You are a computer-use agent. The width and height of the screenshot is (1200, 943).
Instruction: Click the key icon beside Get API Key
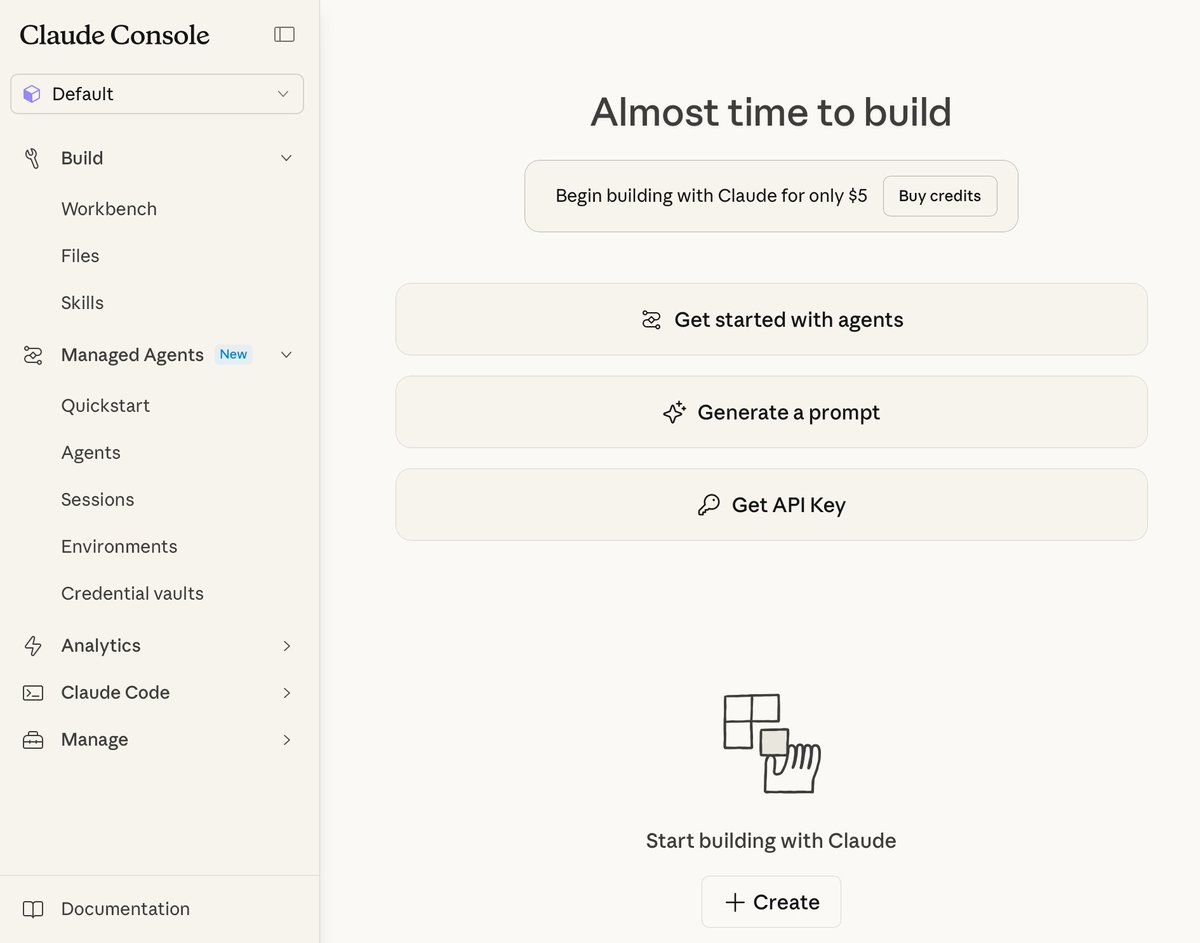(x=708, y=505)
